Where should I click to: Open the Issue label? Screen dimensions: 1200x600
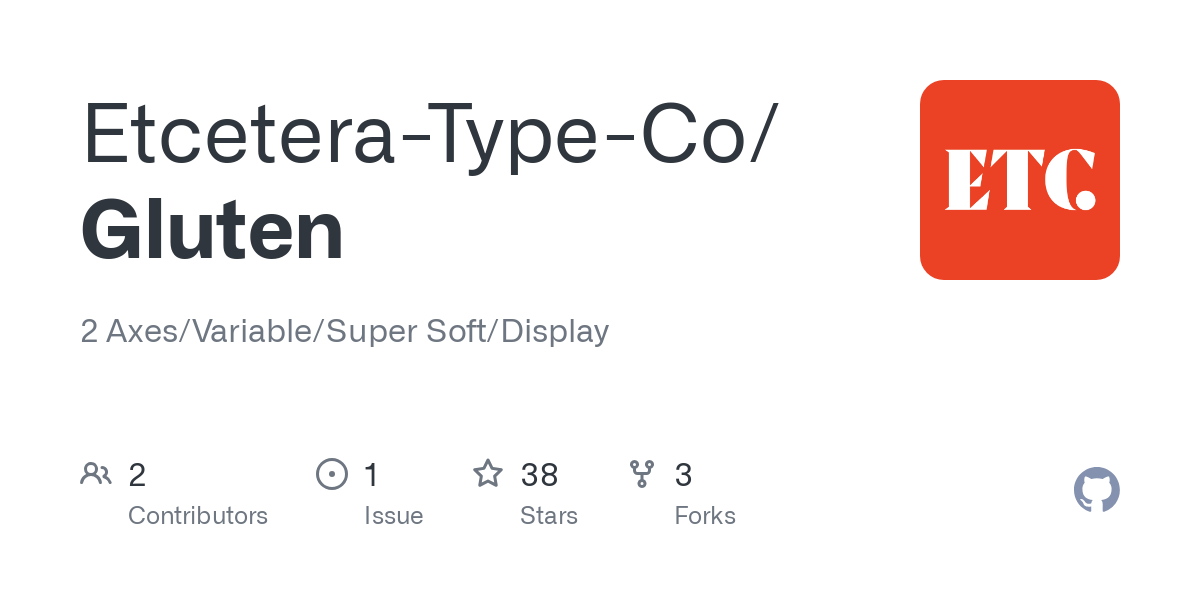point(393,516)
